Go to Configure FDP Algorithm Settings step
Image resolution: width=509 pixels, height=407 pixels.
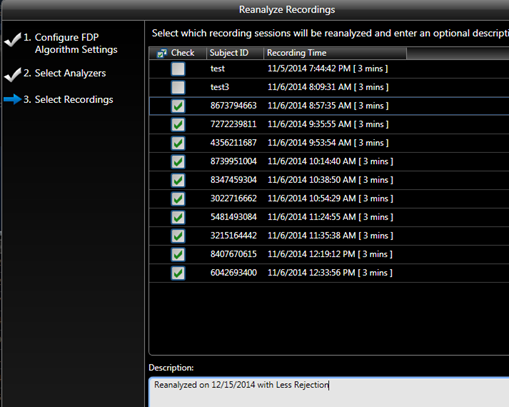pyautogui.click(x=76, y=43)
